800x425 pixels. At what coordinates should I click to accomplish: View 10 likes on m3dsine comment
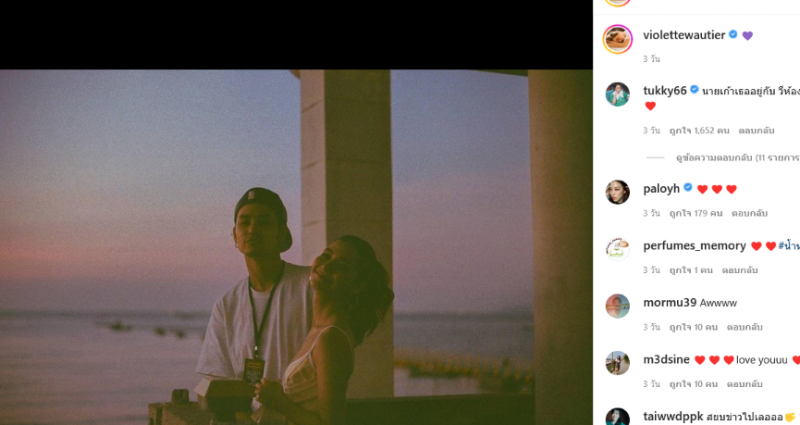[x=693, y=384]
